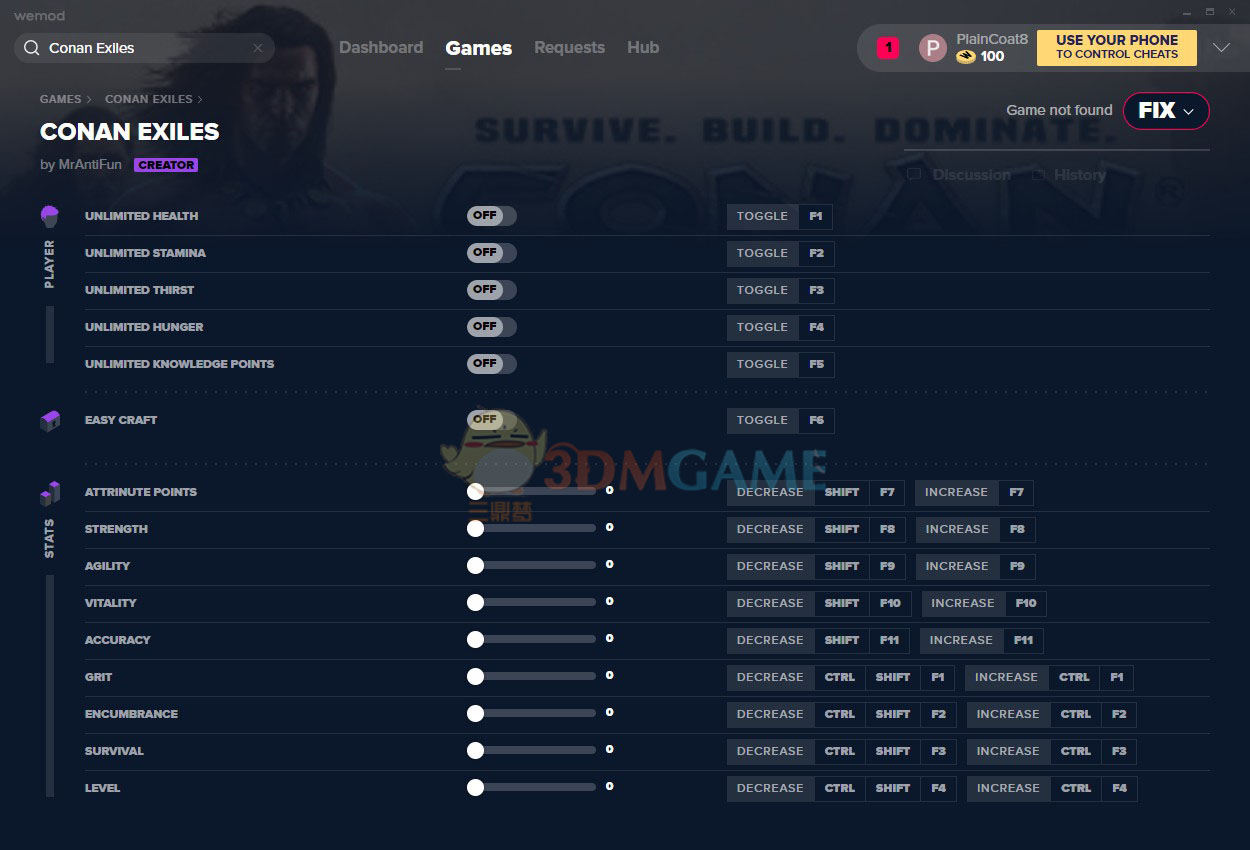Screen dimensions: 1250x850
Task: Click the search magnifier icon
Action: [32, 48]
